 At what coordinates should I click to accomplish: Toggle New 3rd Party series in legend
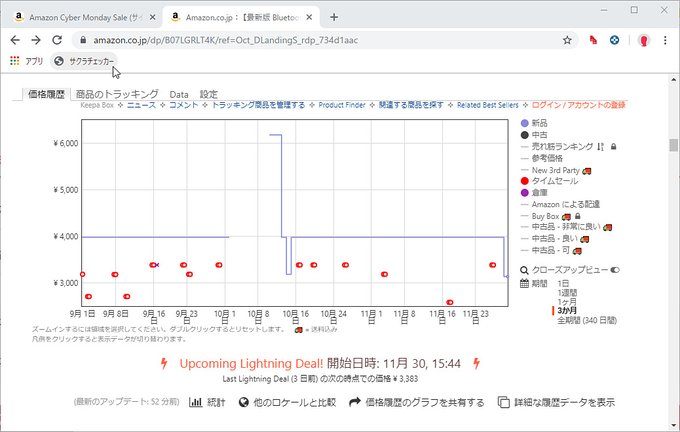pos(556,170)
